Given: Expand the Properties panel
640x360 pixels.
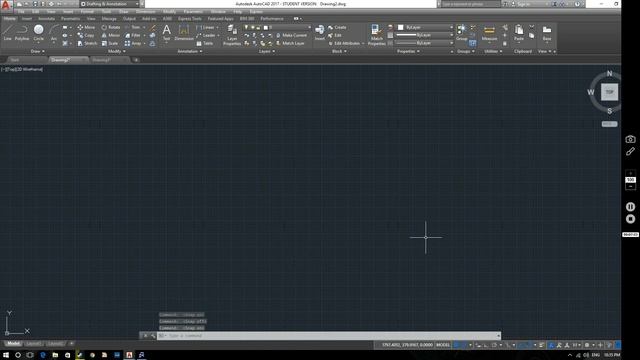Looking at the screenshot, I should [x=408, y=51].
